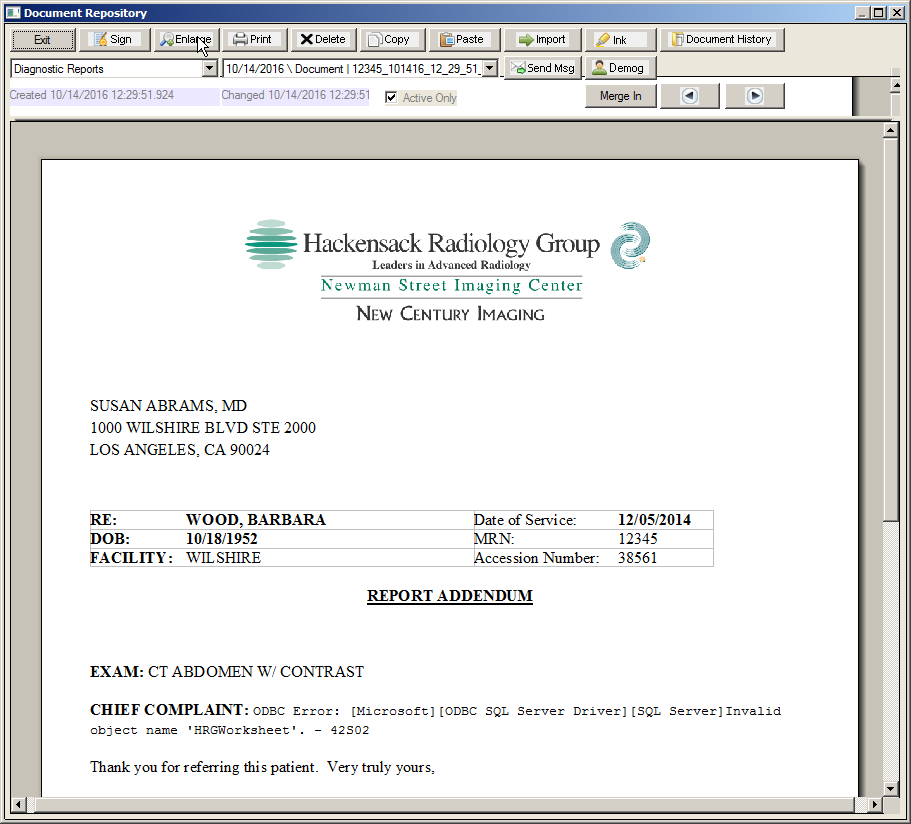Delete the displayed document
911x824 pixels.
click(322, 40)
